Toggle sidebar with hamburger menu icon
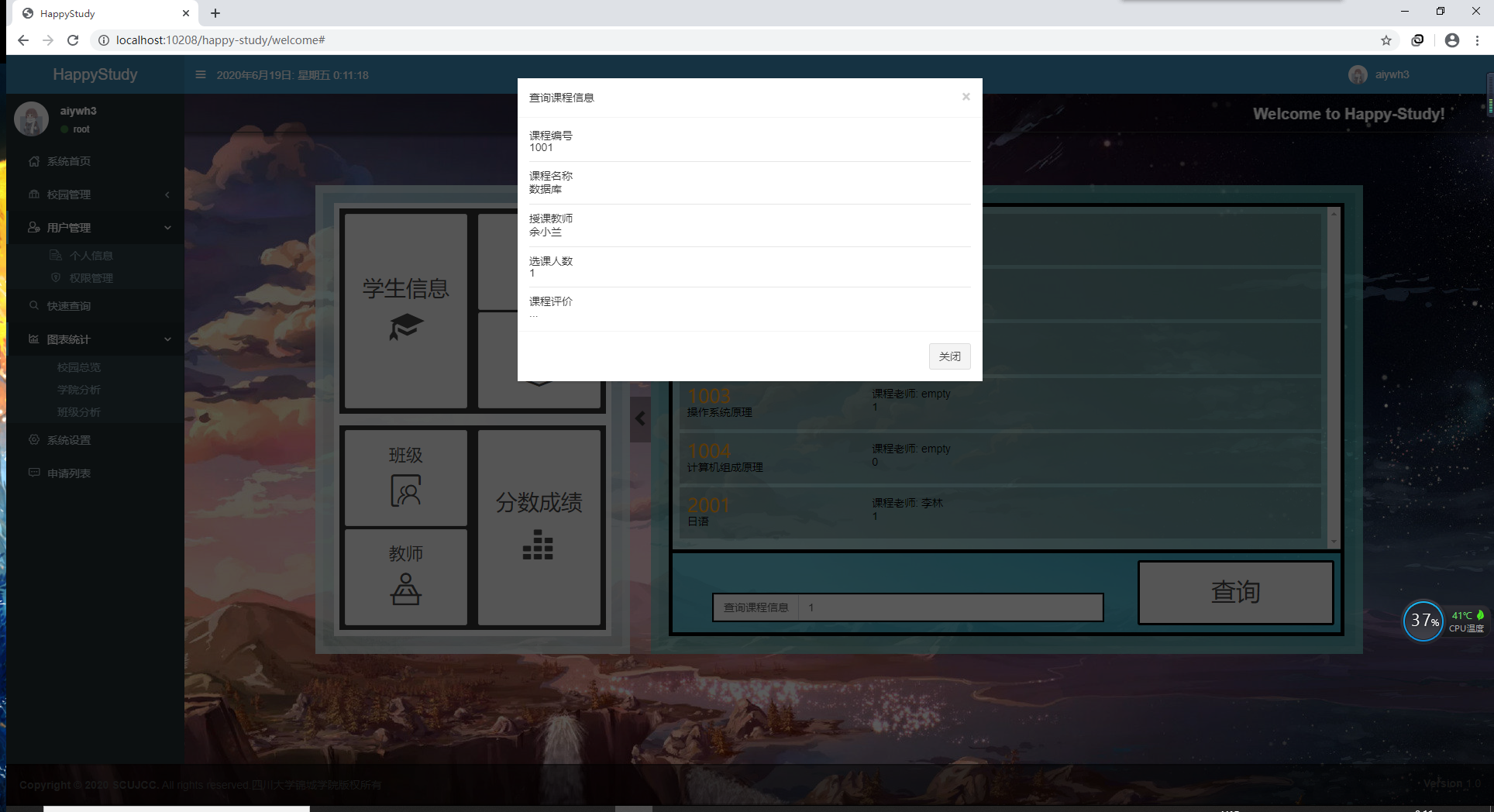The image size is (1494, 812). click(x=201, y=75)
